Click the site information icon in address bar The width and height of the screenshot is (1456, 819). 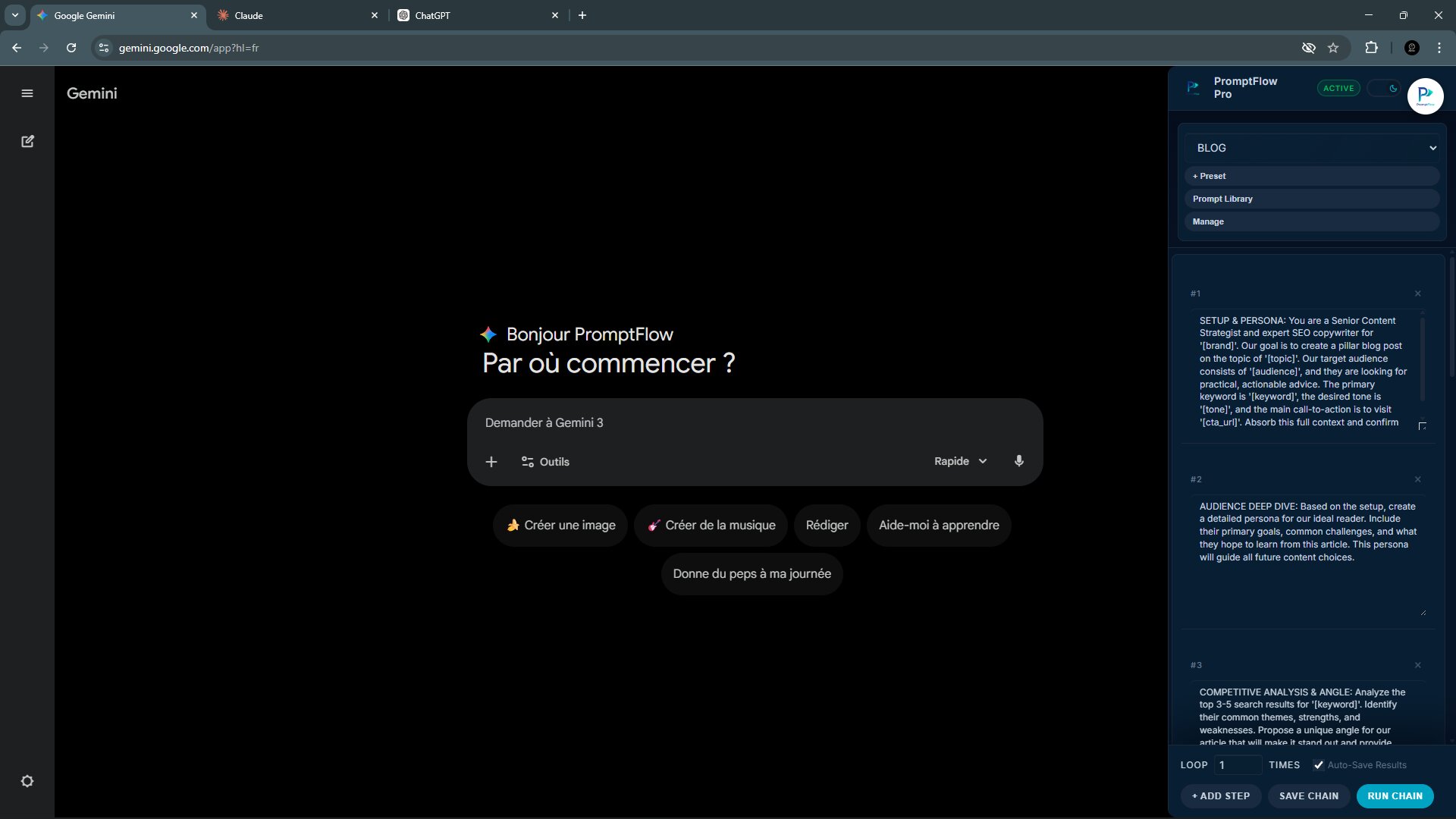(x=104, y=48)
